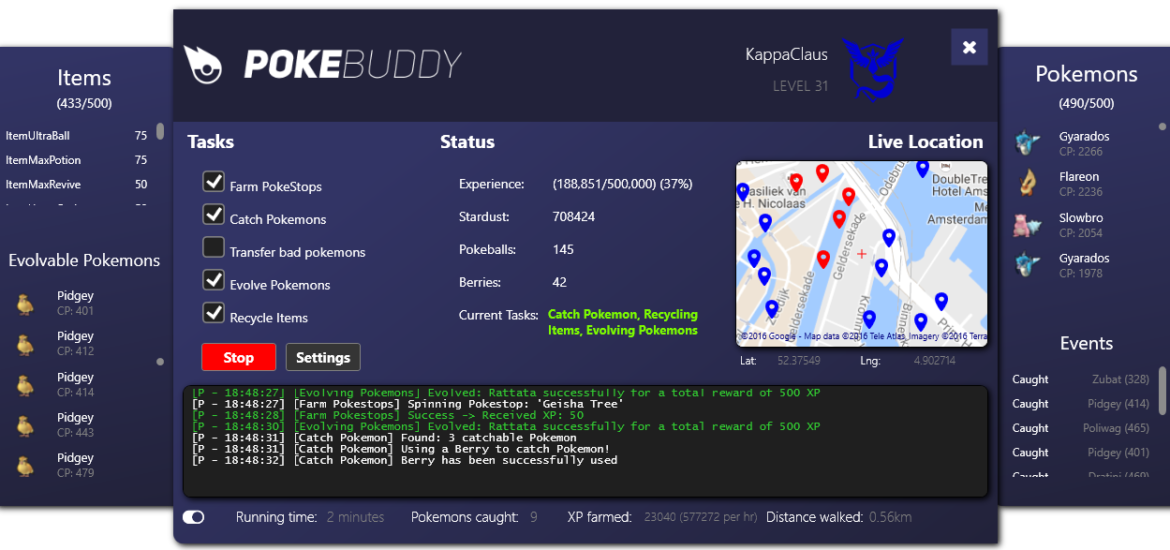Image resolution: width=1170 pixels, height=550 pixels.
Task: Flip the toggle switch beside Running time
Action: [193, 517]
